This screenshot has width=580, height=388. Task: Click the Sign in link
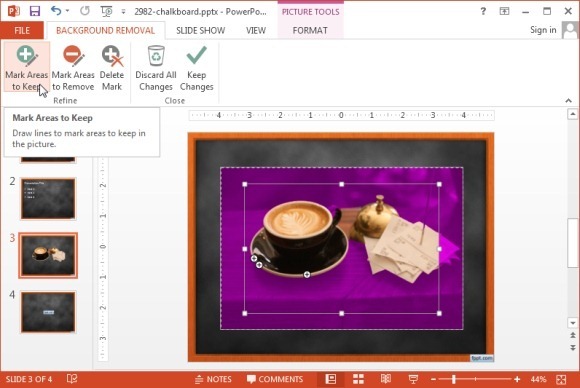coord(543,30)
